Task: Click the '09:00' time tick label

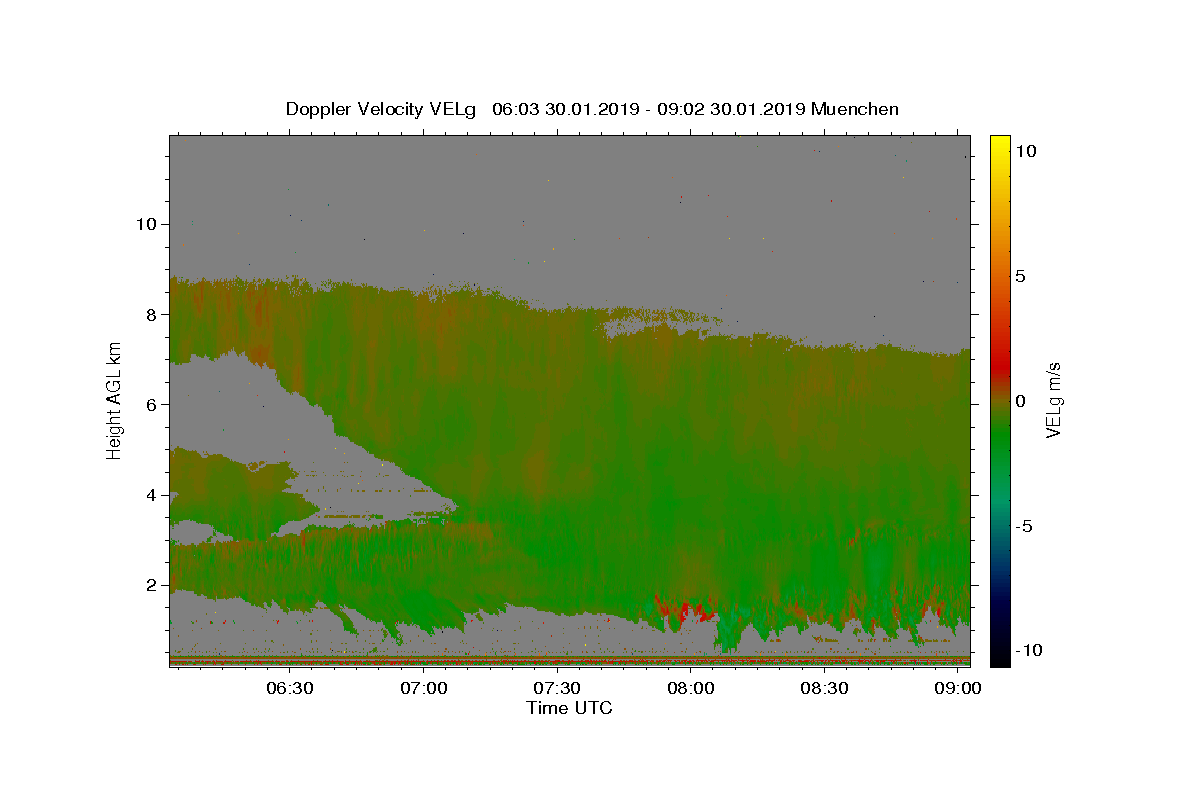Action: pos(958,689)
